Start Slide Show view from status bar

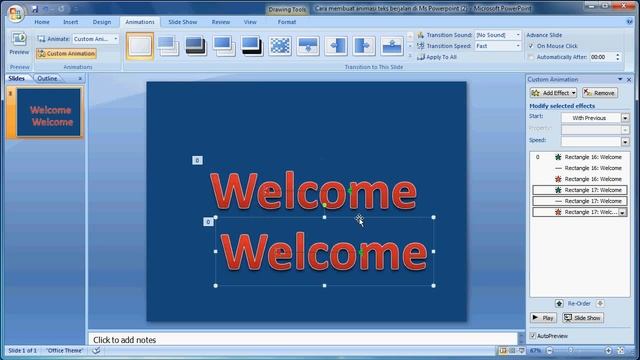click(521, 351)
